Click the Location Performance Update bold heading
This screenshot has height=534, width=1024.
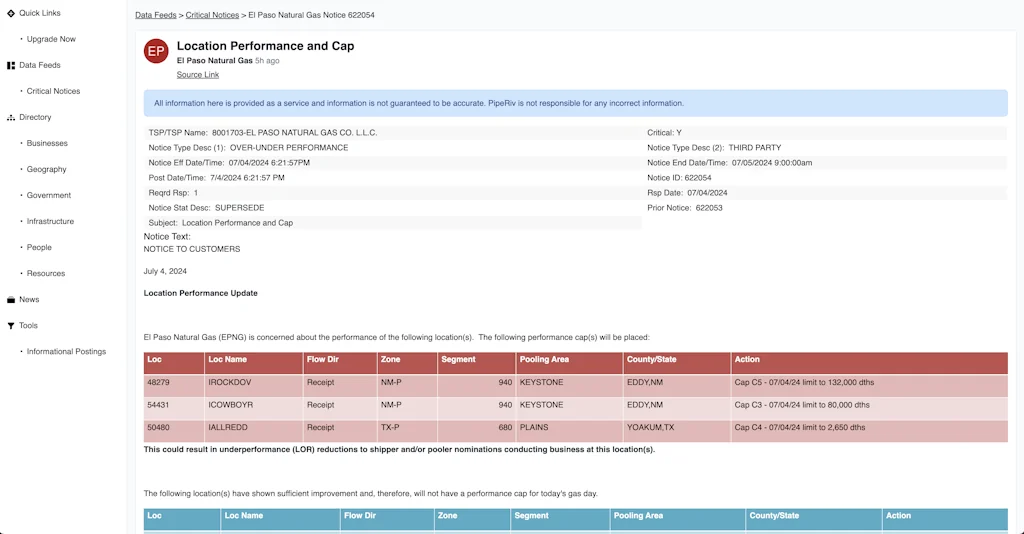pyautogui.click(x=200, y=293)
